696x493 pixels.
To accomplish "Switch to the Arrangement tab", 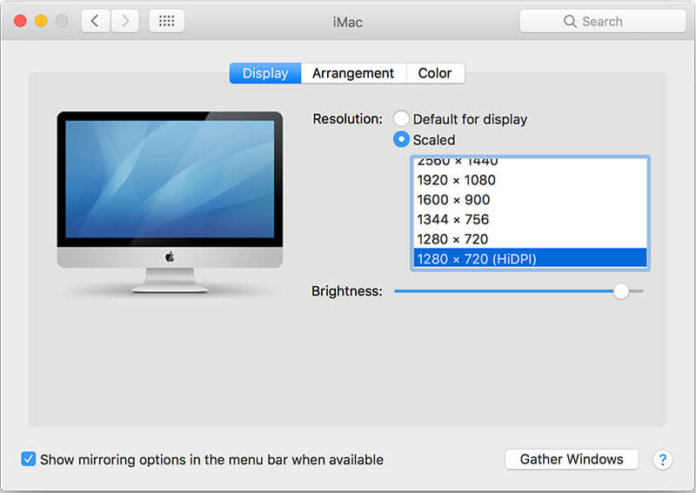I will tap(353, 73).
